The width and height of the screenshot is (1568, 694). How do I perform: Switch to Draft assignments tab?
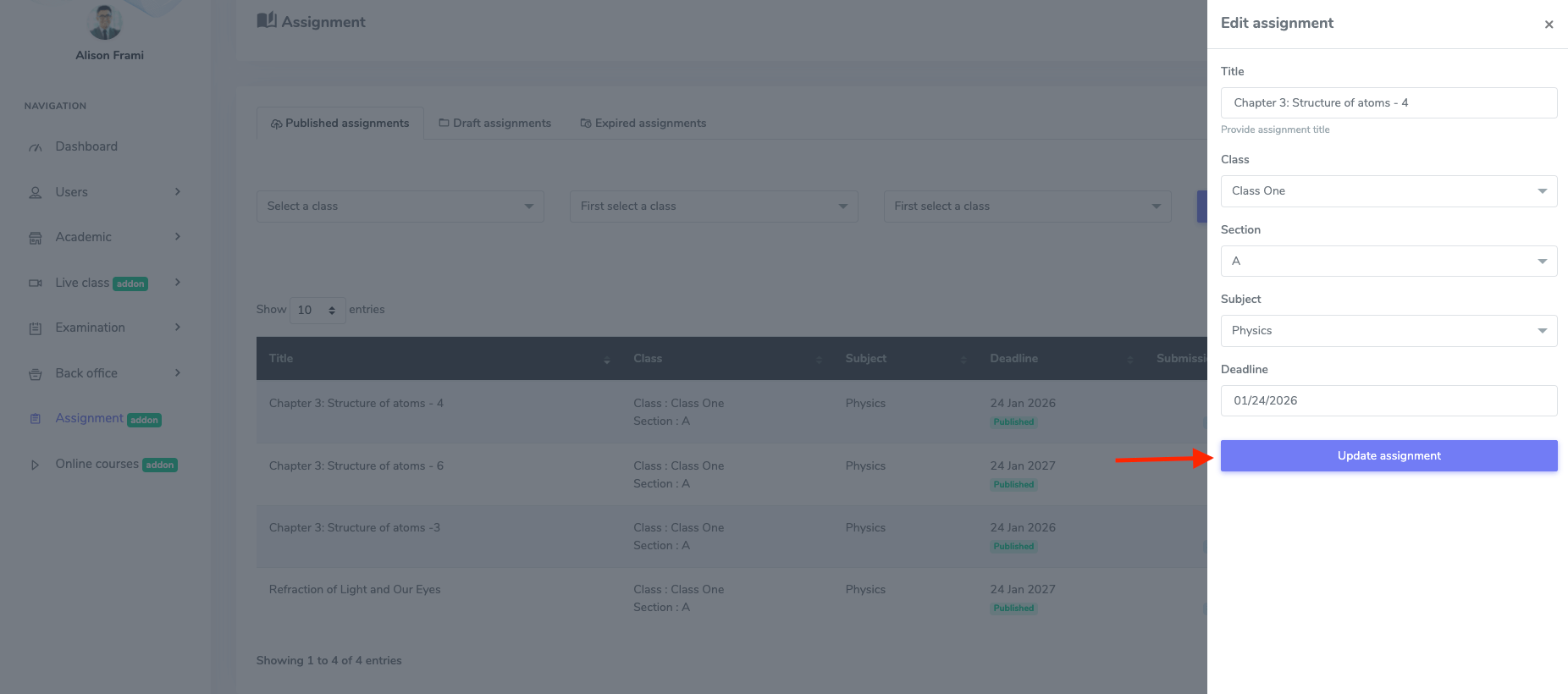pyautogui.click(x=494, y=124)
